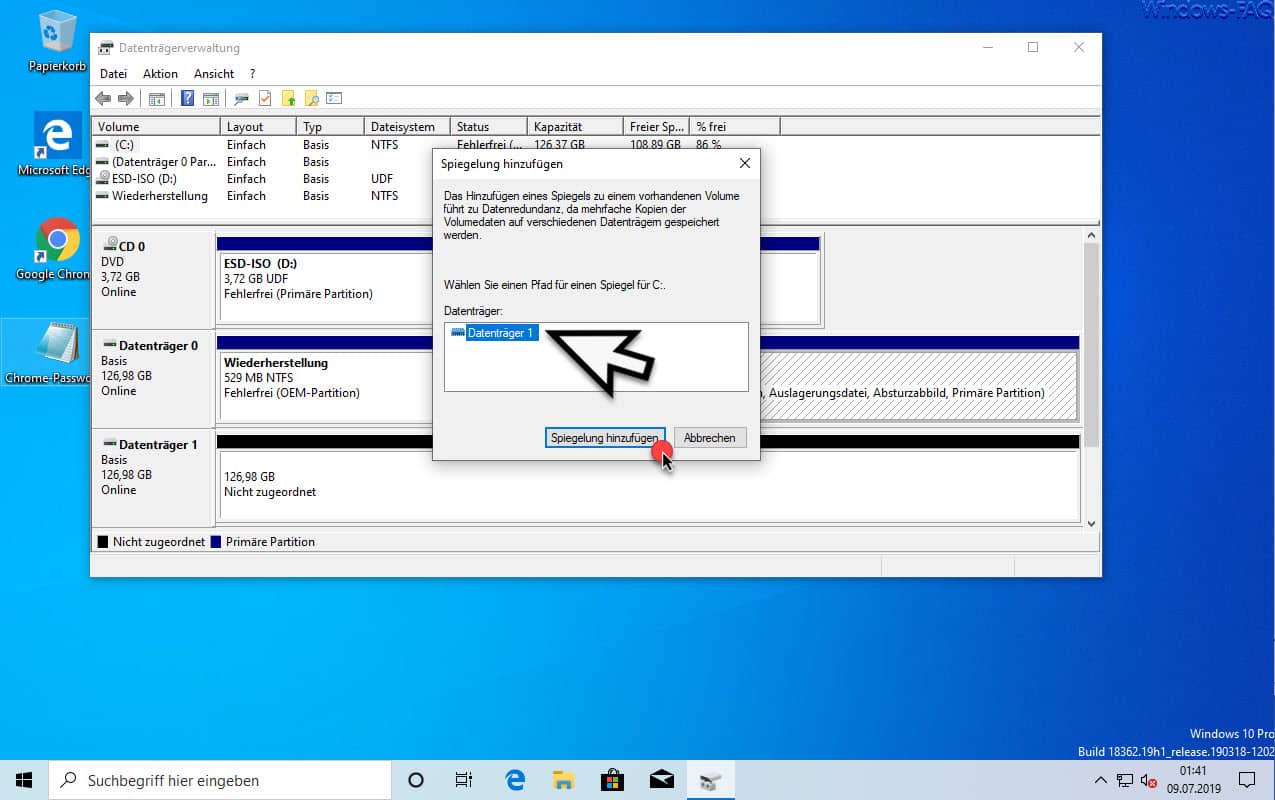Screen dimensions: 1275x800
Task: Launch Edge from the taskbar
Action: (x=515, y=780)
